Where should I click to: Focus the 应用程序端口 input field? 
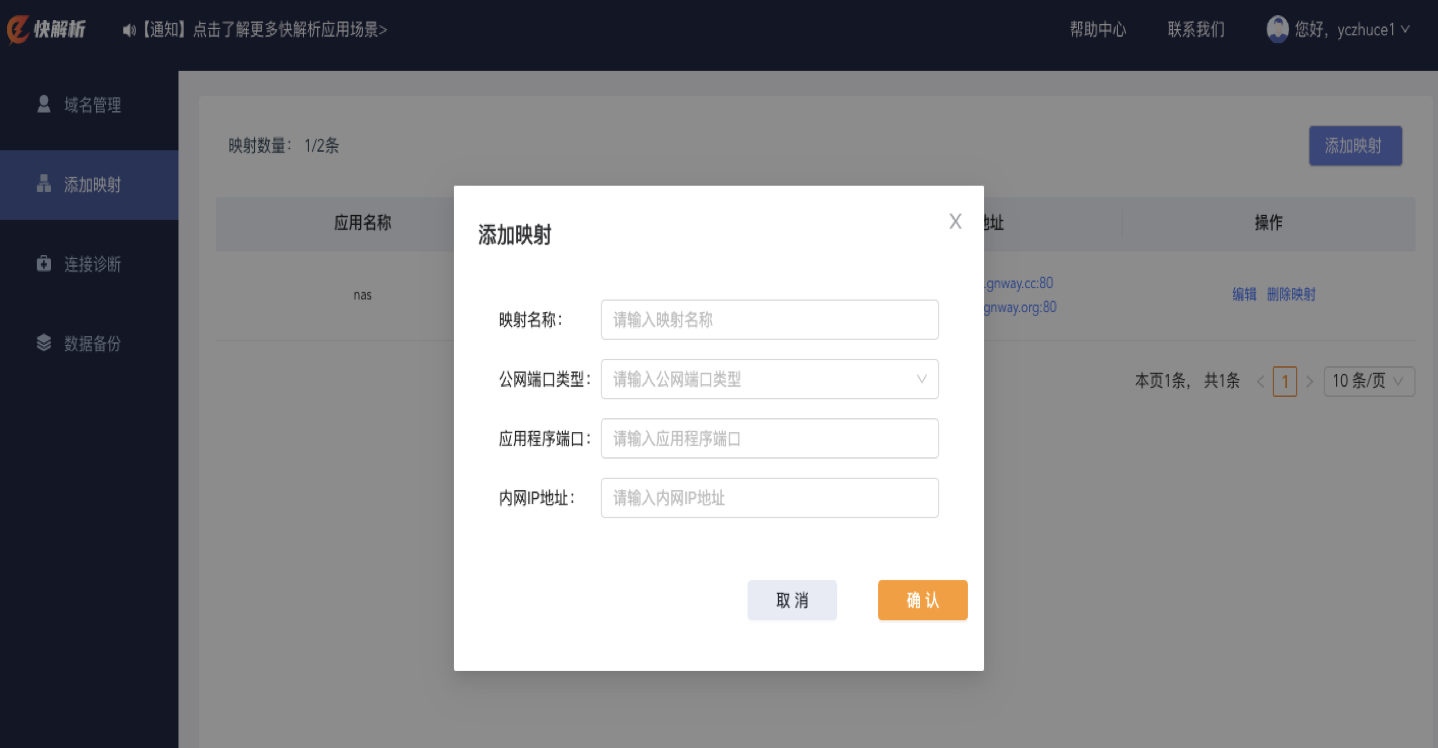click(769, 438)
